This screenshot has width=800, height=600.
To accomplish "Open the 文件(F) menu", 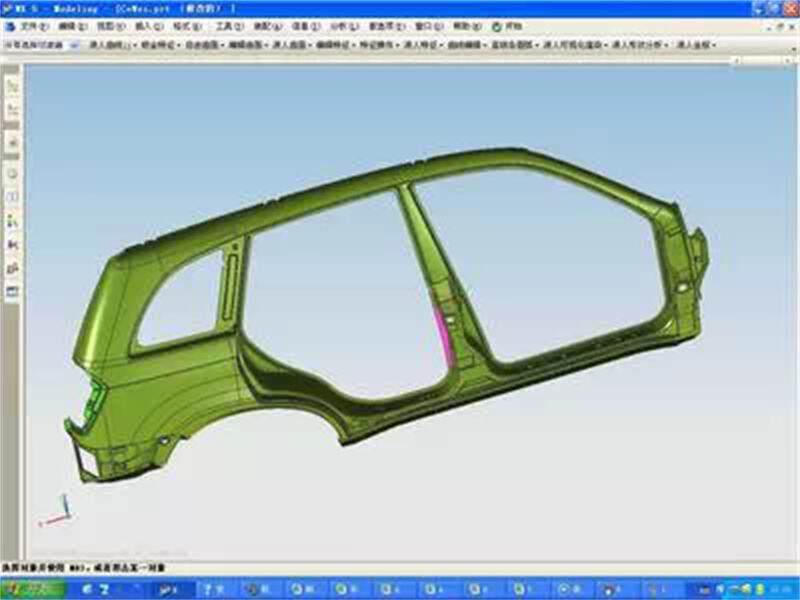I will point(33,27).
